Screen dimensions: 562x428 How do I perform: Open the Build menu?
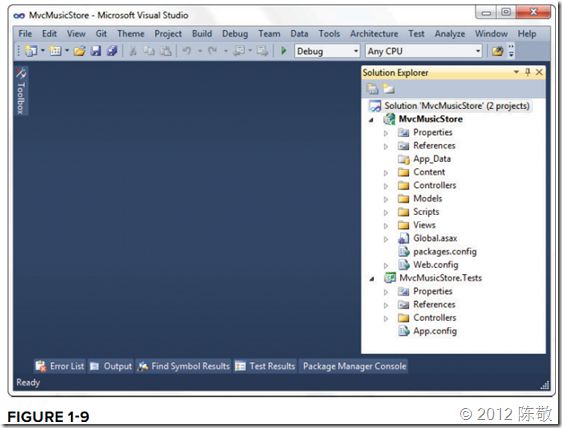(202, 34)
